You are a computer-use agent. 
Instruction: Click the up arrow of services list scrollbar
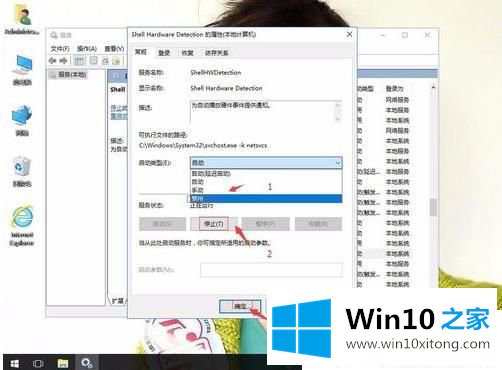(433, 87)
